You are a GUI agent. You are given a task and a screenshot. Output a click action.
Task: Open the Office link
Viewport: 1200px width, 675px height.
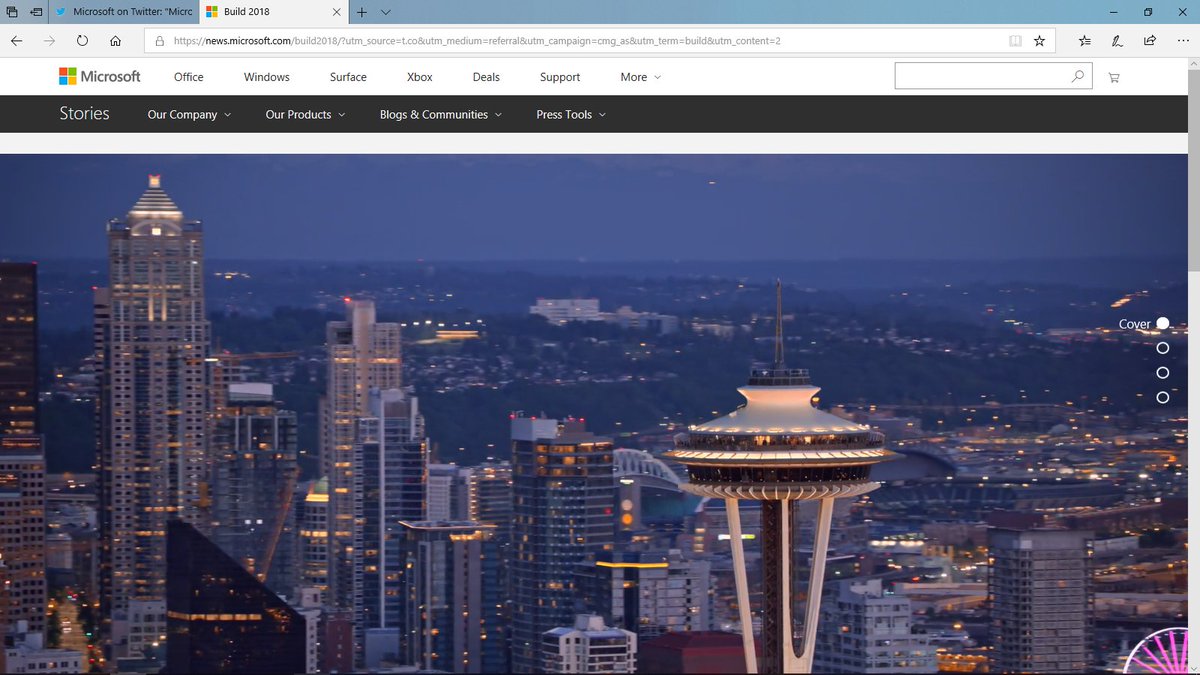pos(189,77)
